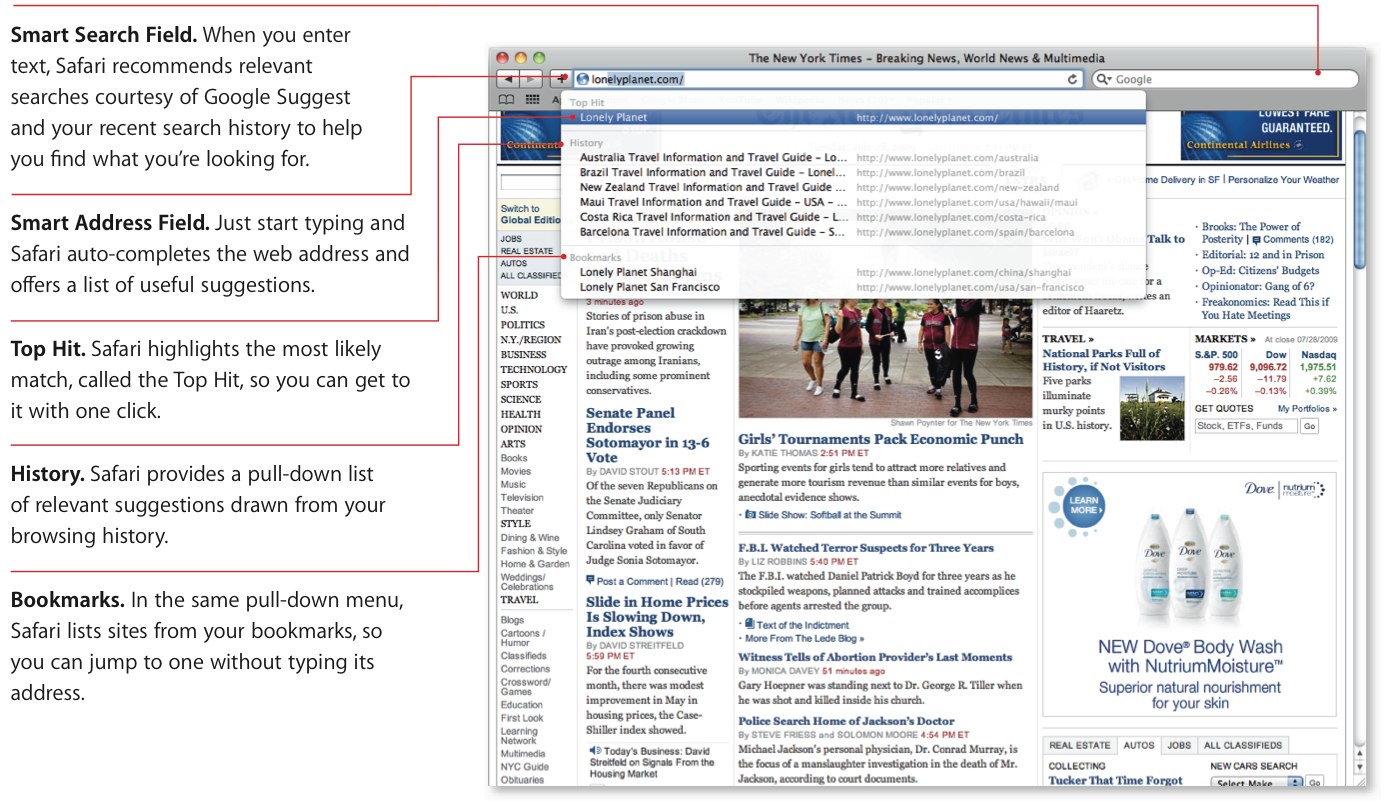
Task: Click the Stock, ETFs, Funds input field
Action: coord(1245,426)
